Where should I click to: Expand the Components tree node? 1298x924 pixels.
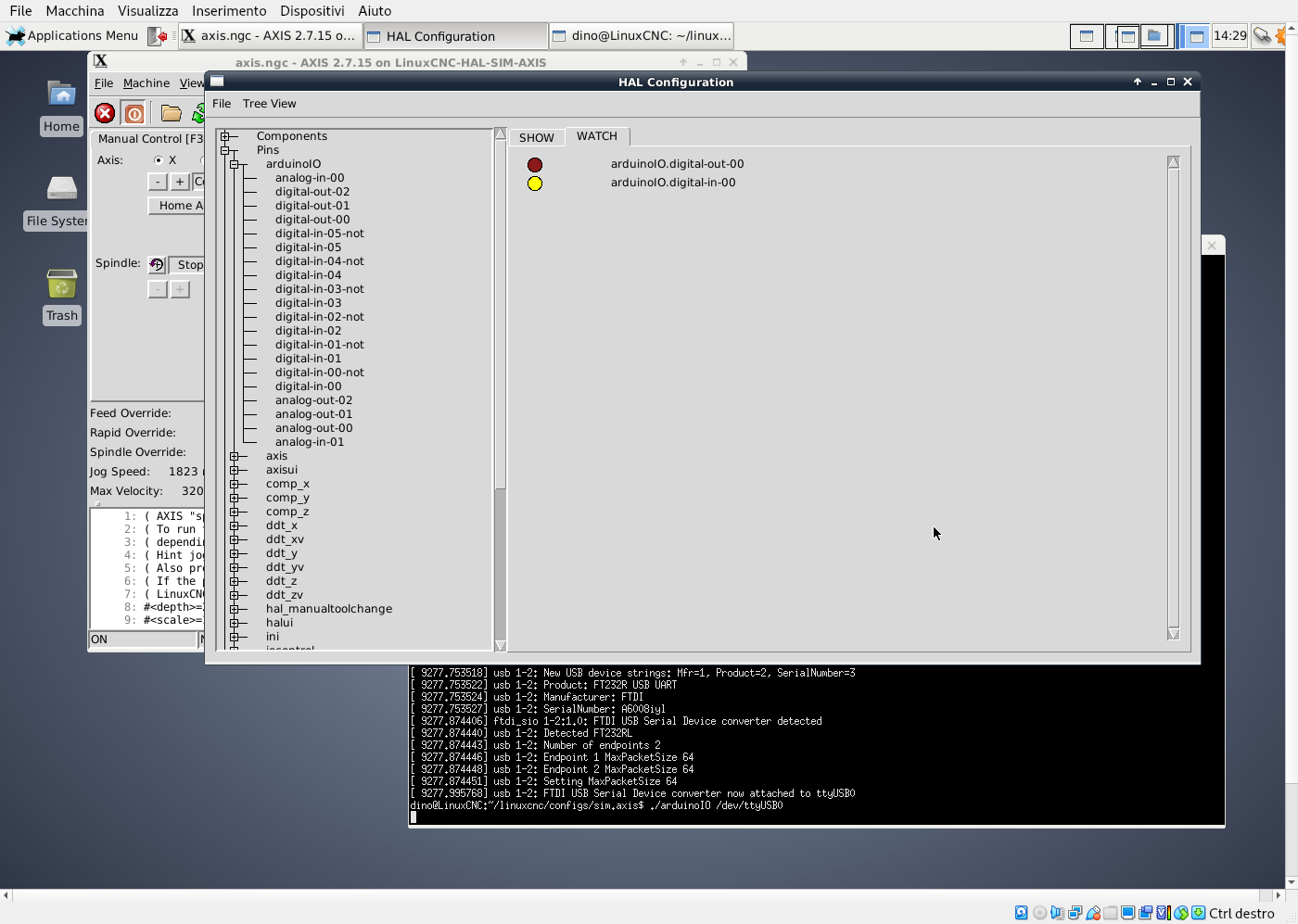point(224,136)
